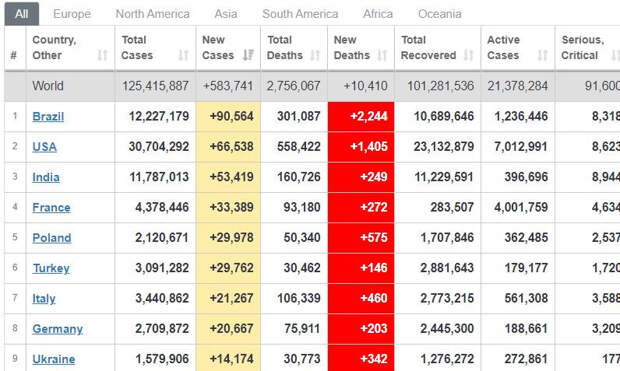Click Active Cases sort arrows icon
Viewport: 620px width, 371px height.
pos(542,55)
